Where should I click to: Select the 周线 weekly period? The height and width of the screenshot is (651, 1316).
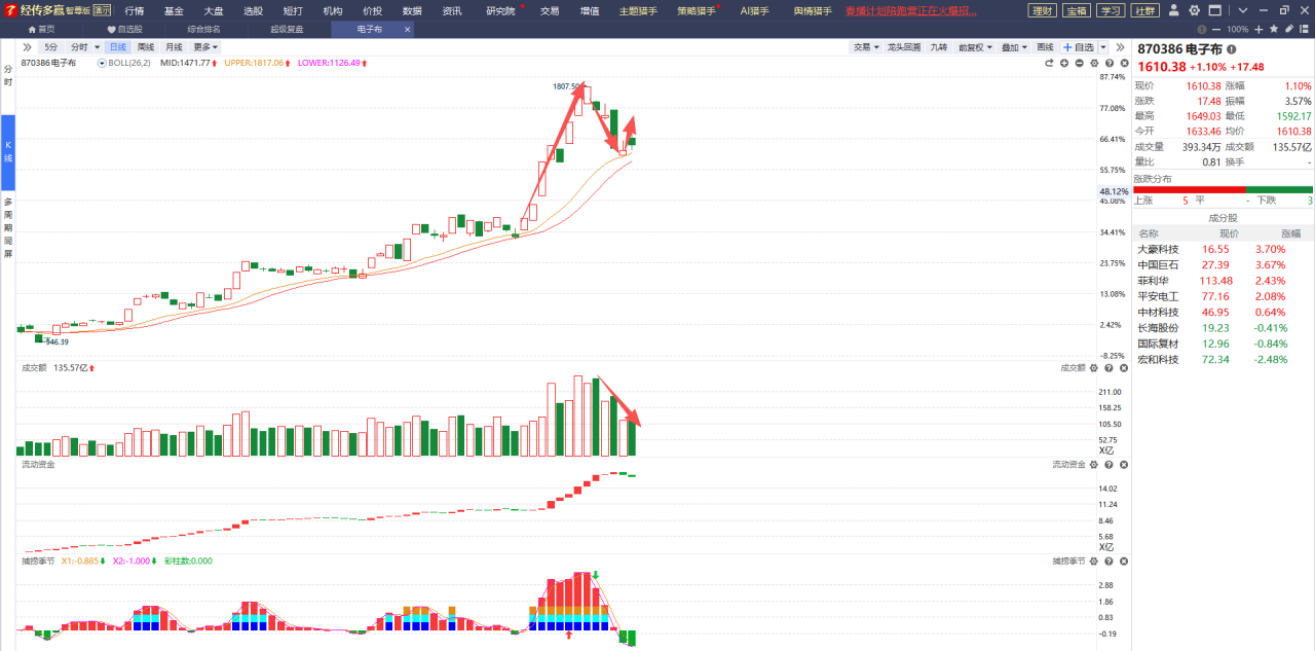coord(146,47)
